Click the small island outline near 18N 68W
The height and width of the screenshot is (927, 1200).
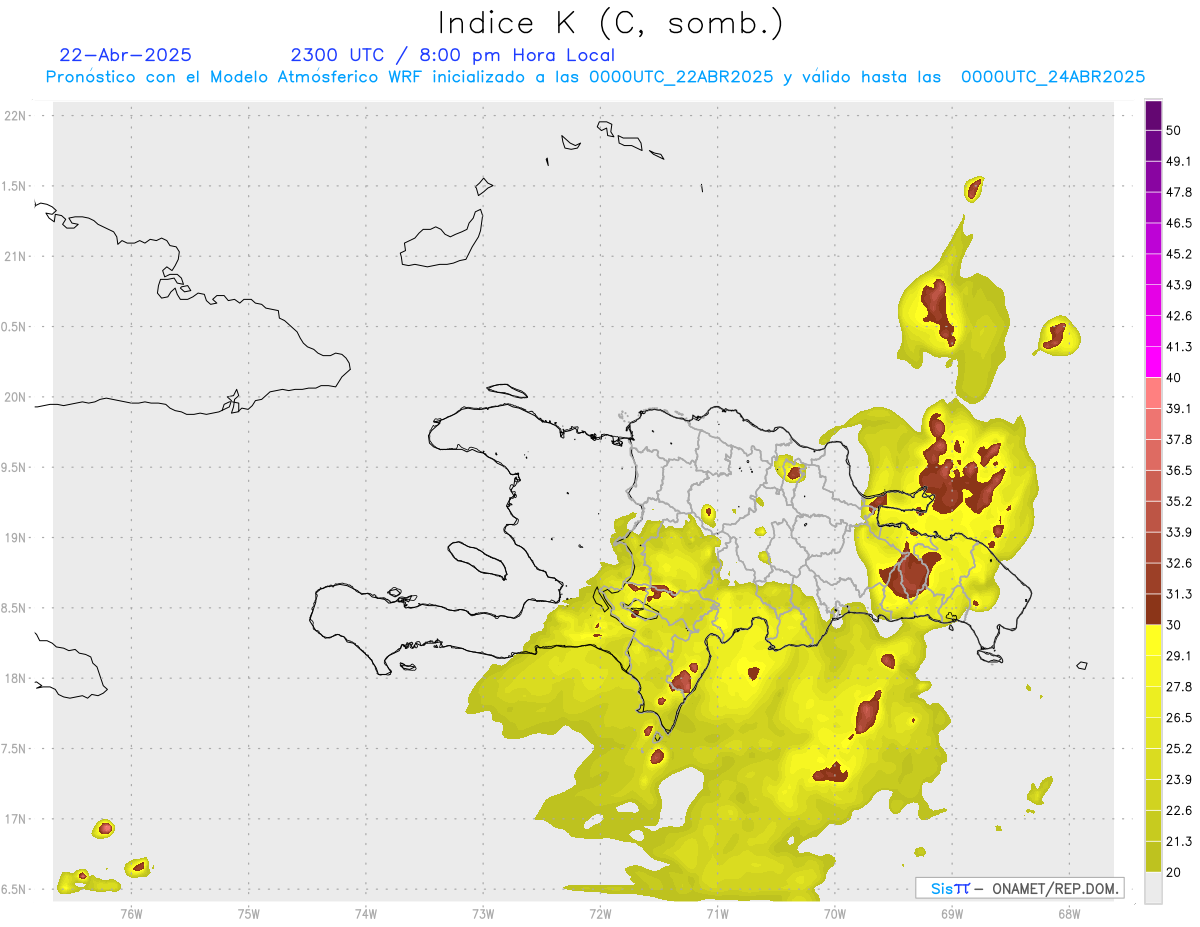pos(1082,666)
